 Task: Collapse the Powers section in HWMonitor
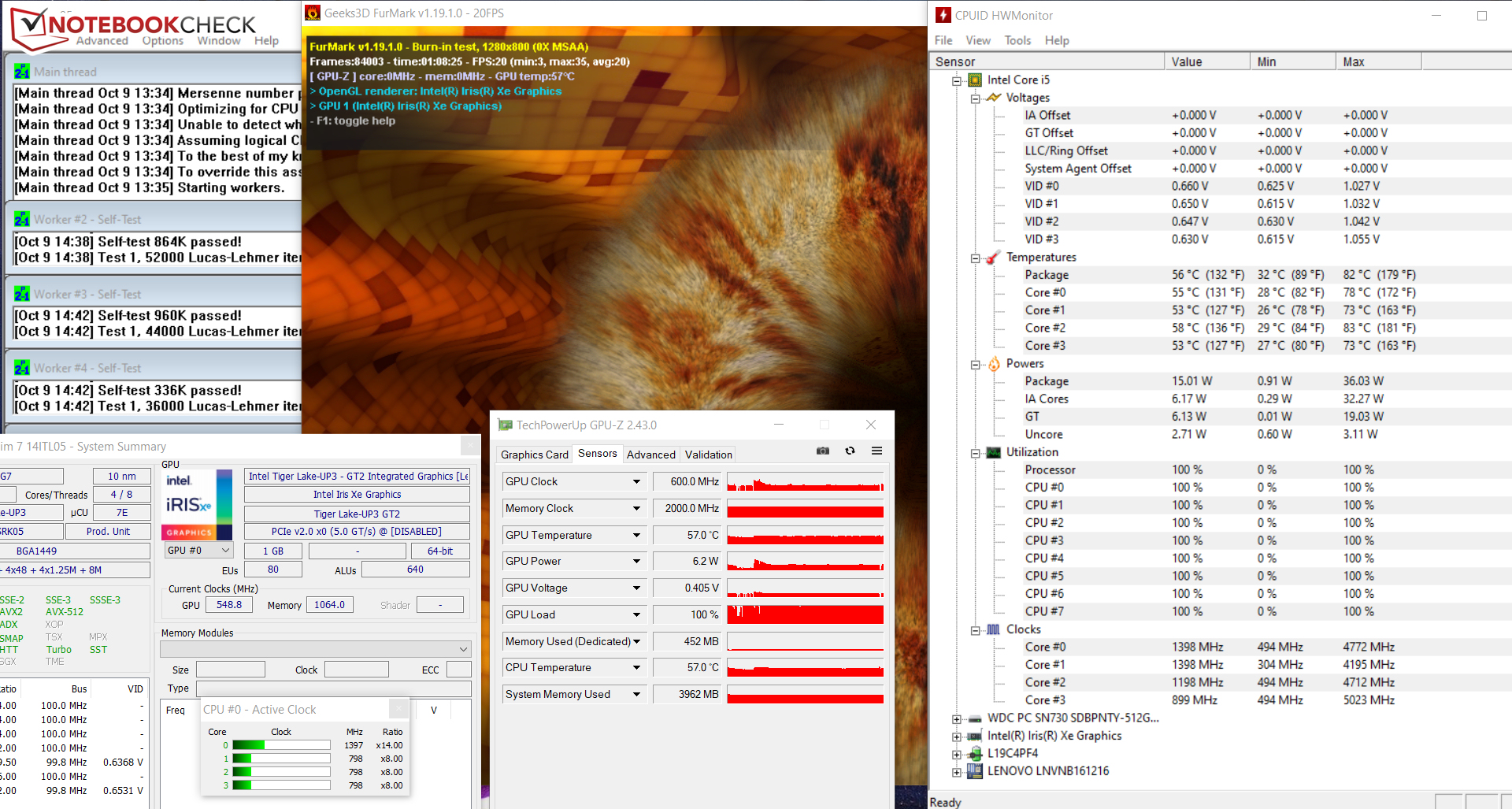[976, 365]
